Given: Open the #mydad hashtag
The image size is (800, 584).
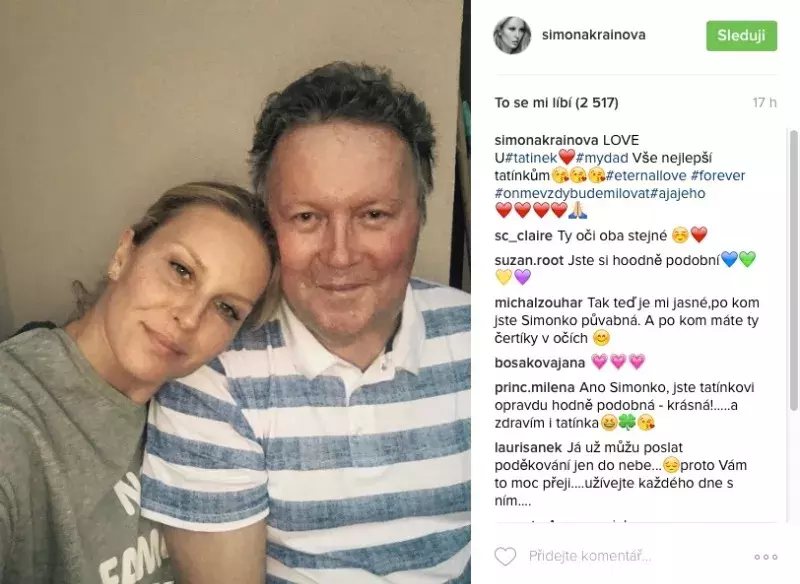Looking at the screenshot, I should (602, 158).
